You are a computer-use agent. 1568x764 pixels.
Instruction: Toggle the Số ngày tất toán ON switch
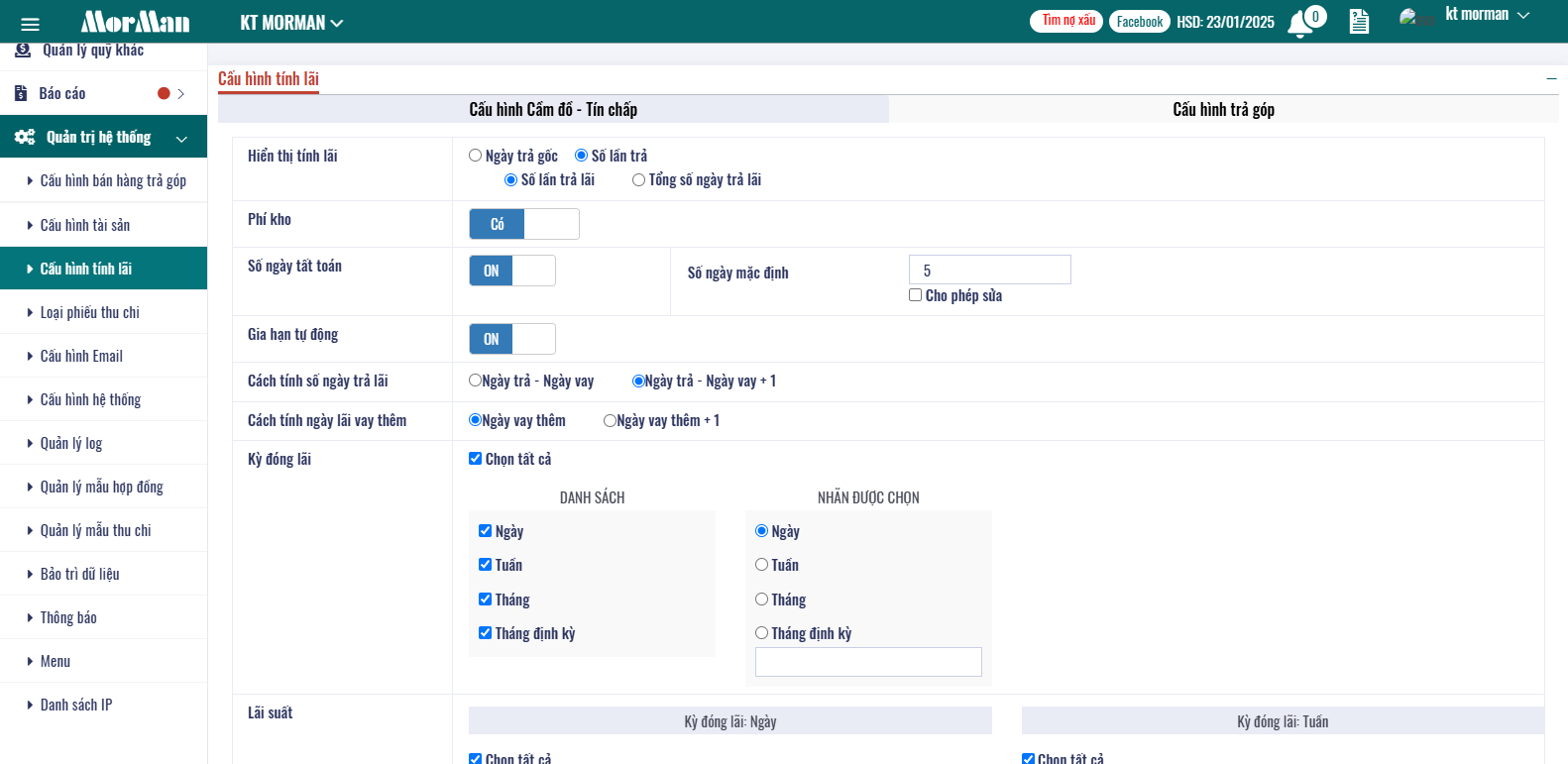[512, 271]
